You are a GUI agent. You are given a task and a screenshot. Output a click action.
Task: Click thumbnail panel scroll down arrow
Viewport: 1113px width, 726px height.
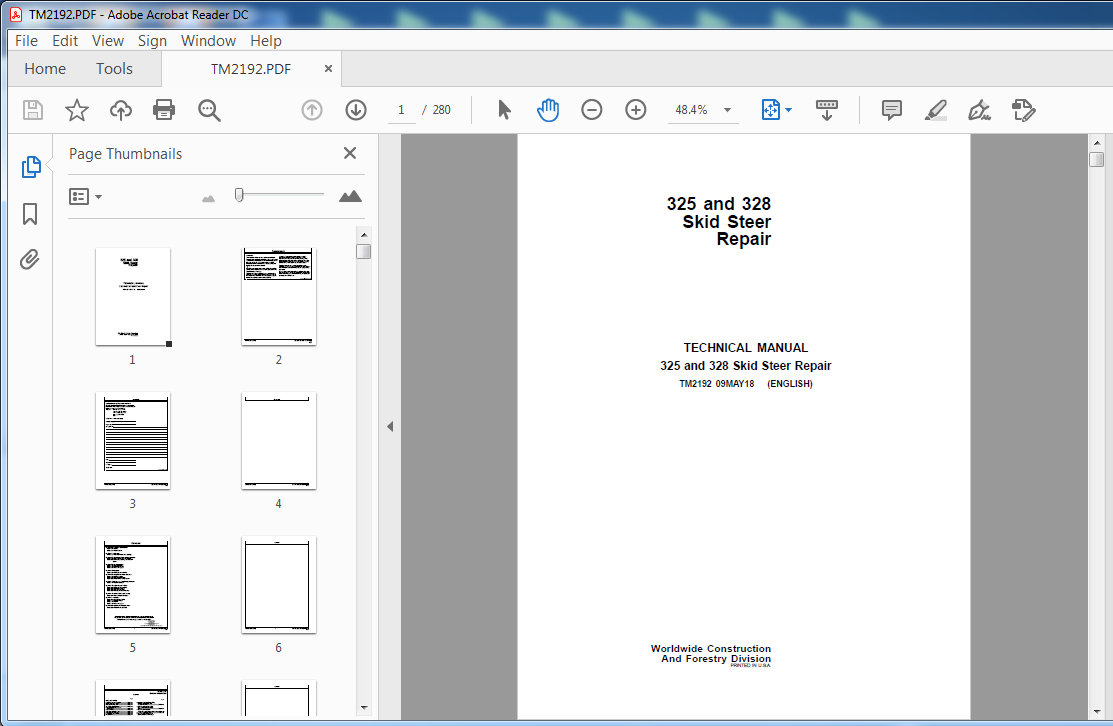pyautogui.click(x=363, y=708)
